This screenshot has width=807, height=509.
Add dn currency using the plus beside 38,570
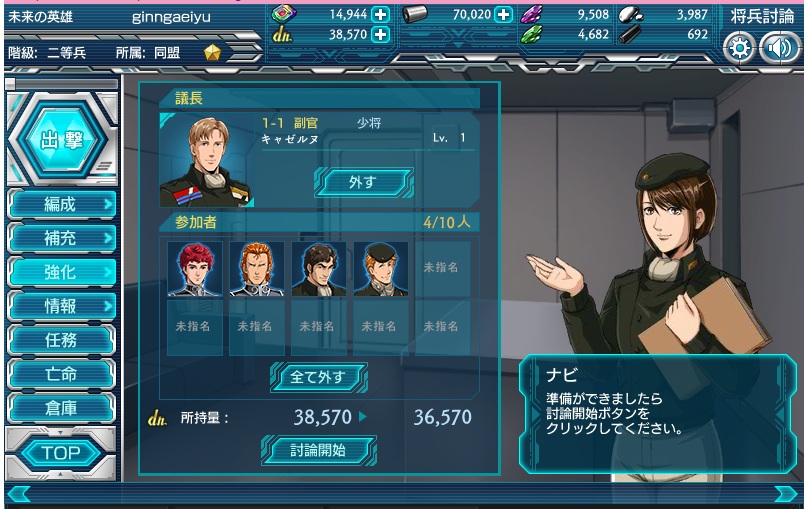click(380, 34)
